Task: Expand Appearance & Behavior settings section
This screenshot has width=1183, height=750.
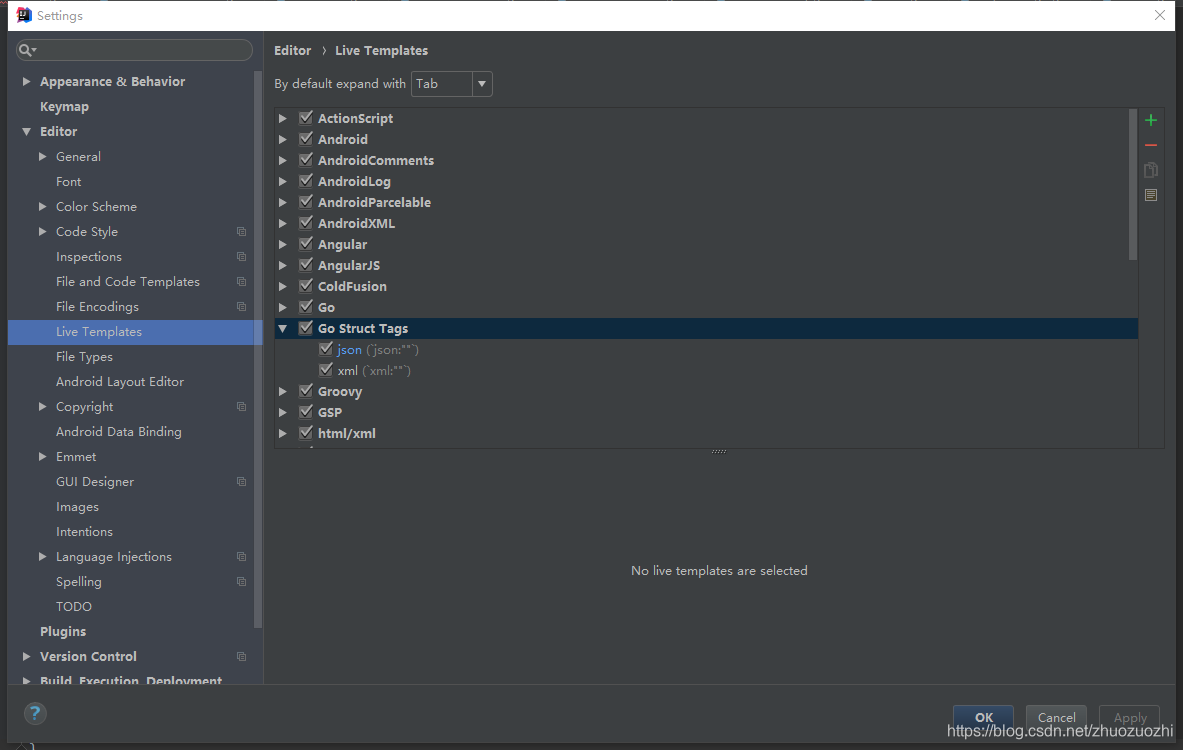Action: (26, 81)
